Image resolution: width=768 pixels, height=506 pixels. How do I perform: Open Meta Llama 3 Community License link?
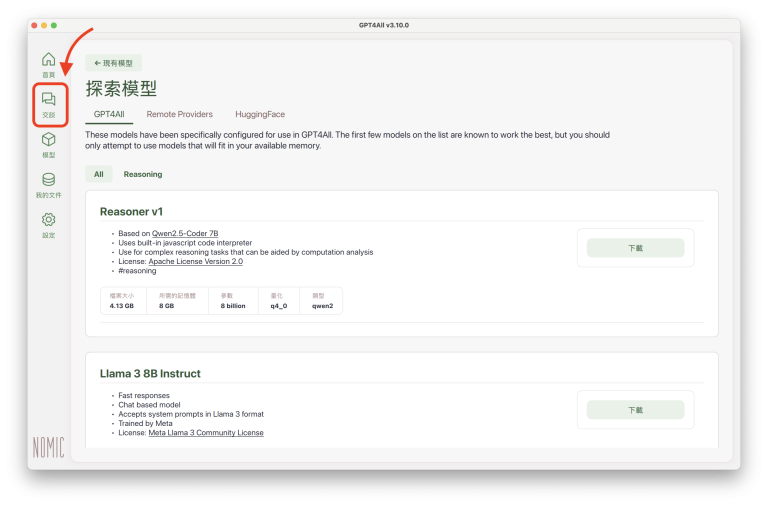click(x=206, y=433)
